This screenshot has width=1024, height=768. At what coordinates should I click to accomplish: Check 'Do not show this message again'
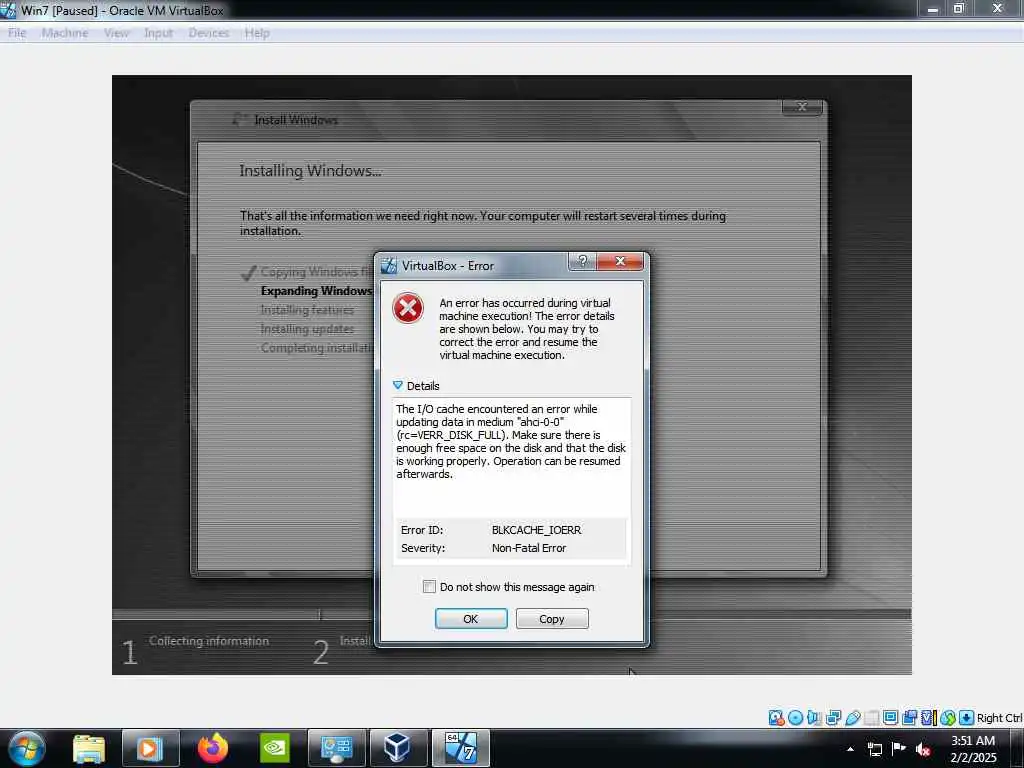click(429, 586)
